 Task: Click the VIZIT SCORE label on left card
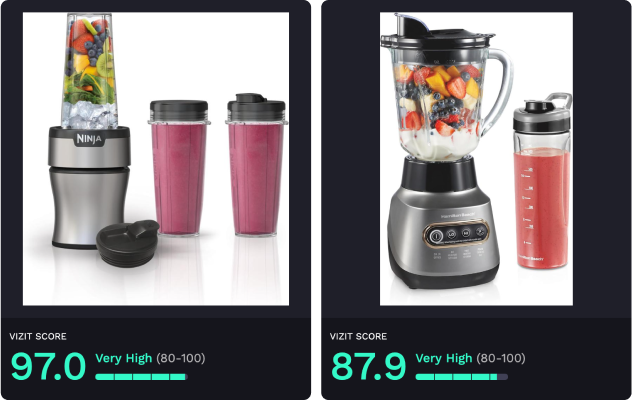coord(38,336)
